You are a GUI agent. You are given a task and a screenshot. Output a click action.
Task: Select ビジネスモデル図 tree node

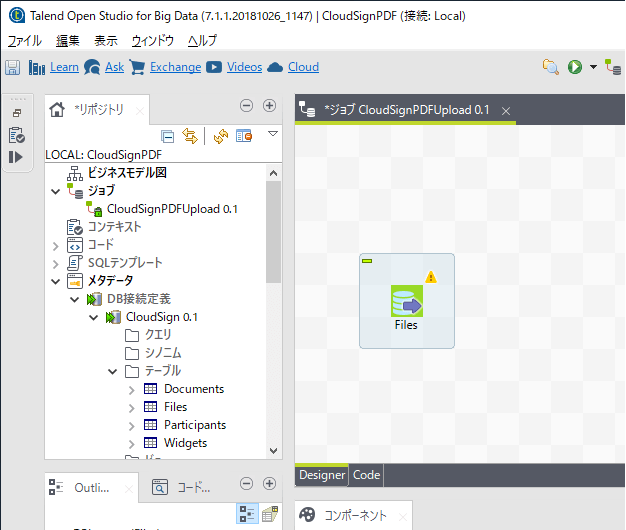click(x=127, y=173)
